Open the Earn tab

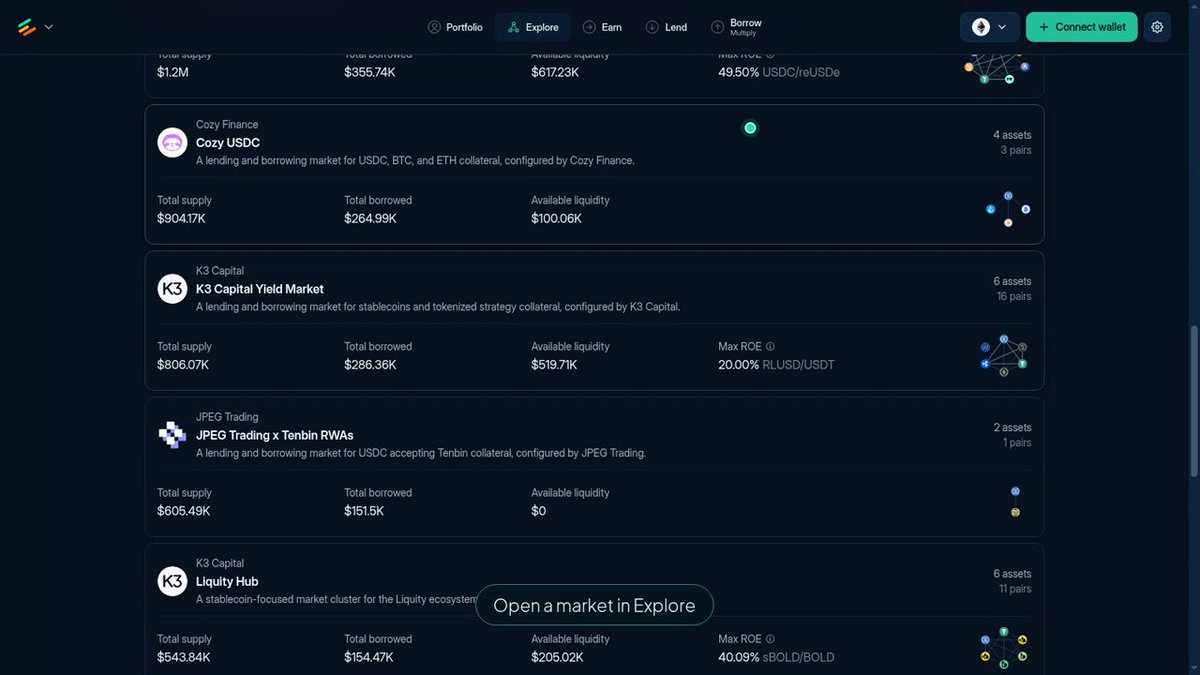click(x=602, y=27)
